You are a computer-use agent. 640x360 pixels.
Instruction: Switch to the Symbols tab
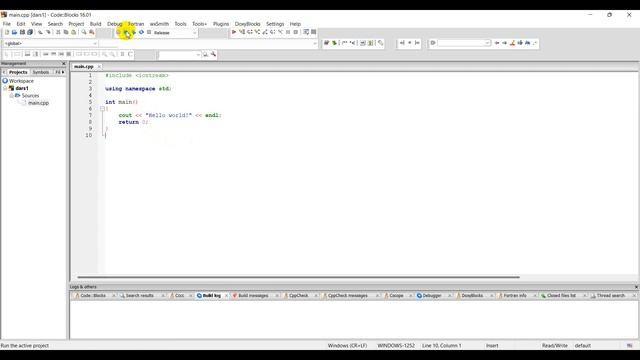pos(40,72)
